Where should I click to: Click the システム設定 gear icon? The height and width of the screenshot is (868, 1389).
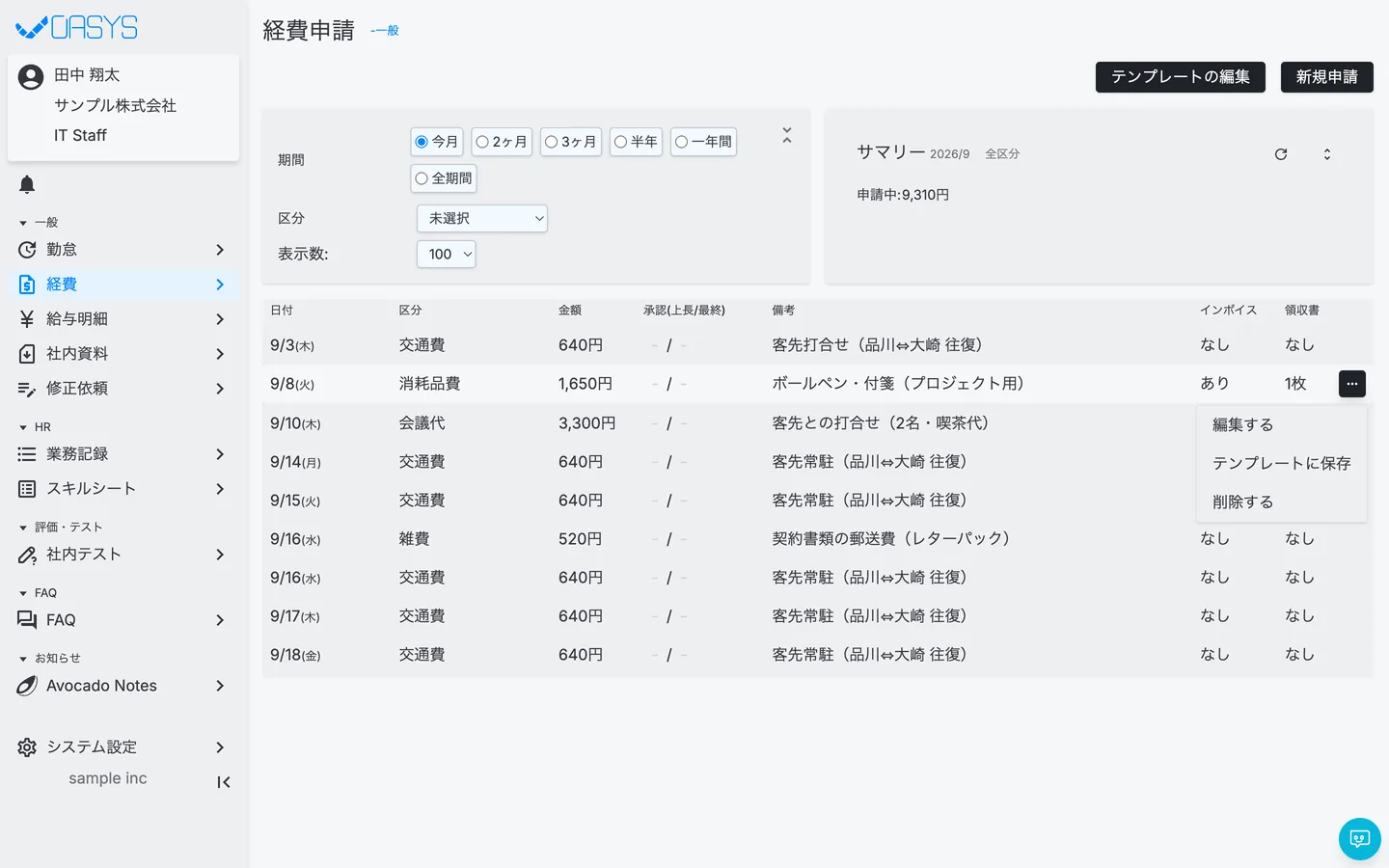coord(27,747)
